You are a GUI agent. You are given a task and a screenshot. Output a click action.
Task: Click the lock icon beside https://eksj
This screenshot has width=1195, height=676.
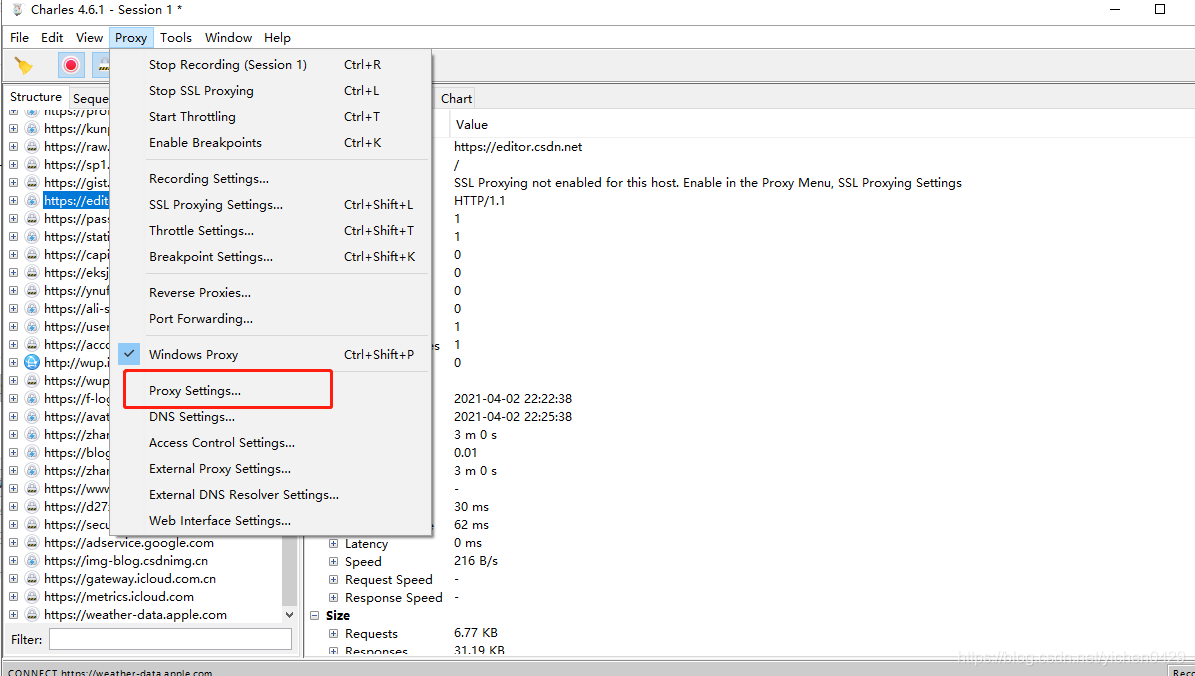click(x=32, y=273)
